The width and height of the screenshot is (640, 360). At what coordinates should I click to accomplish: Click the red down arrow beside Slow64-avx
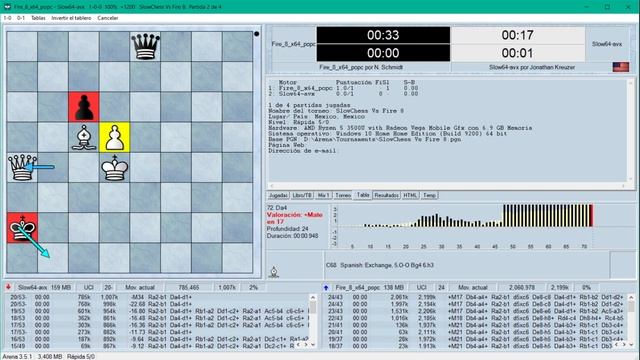pyautogui.click(x=8, y=287)
